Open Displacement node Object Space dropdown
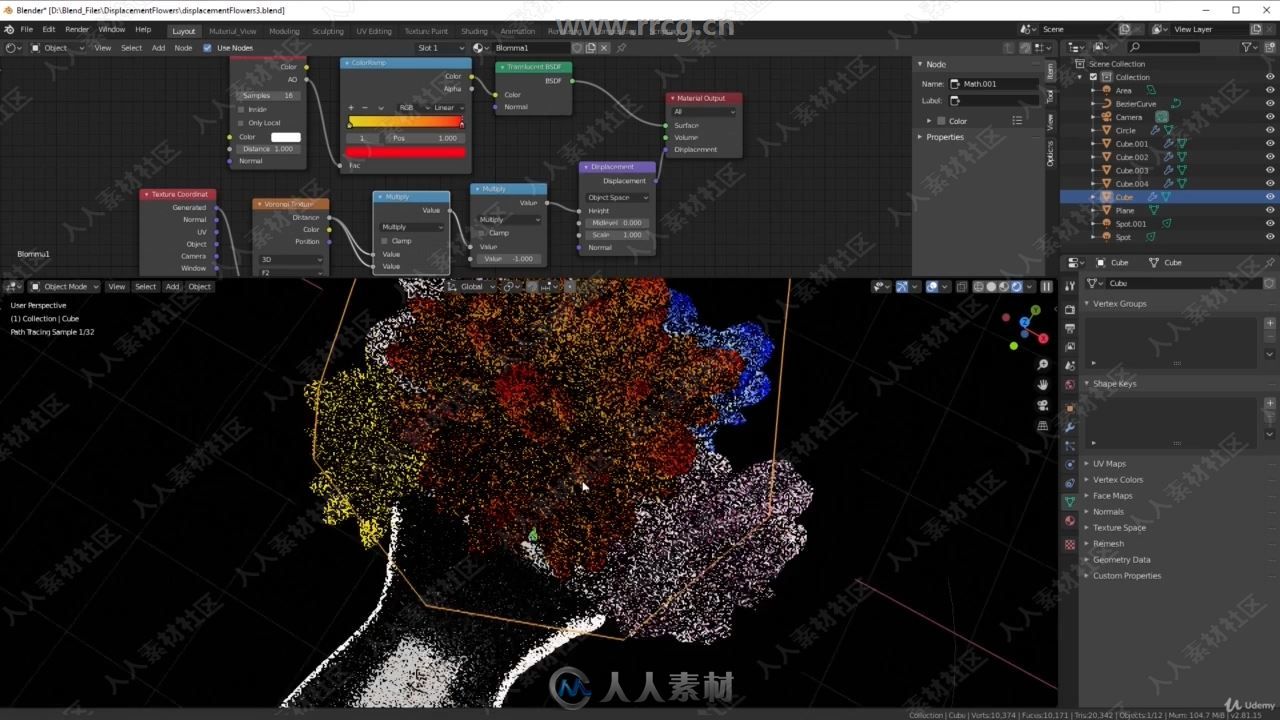 pos(617,197)
